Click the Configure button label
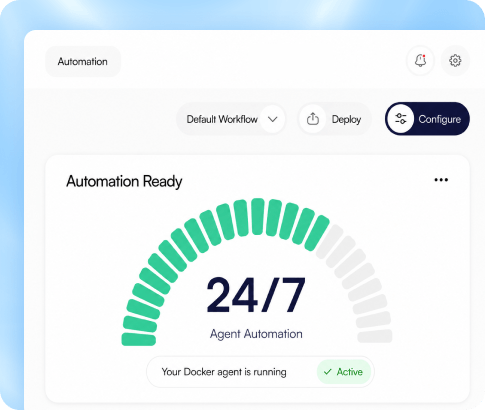This screenshot has width=485, height=410. (440, 119)
